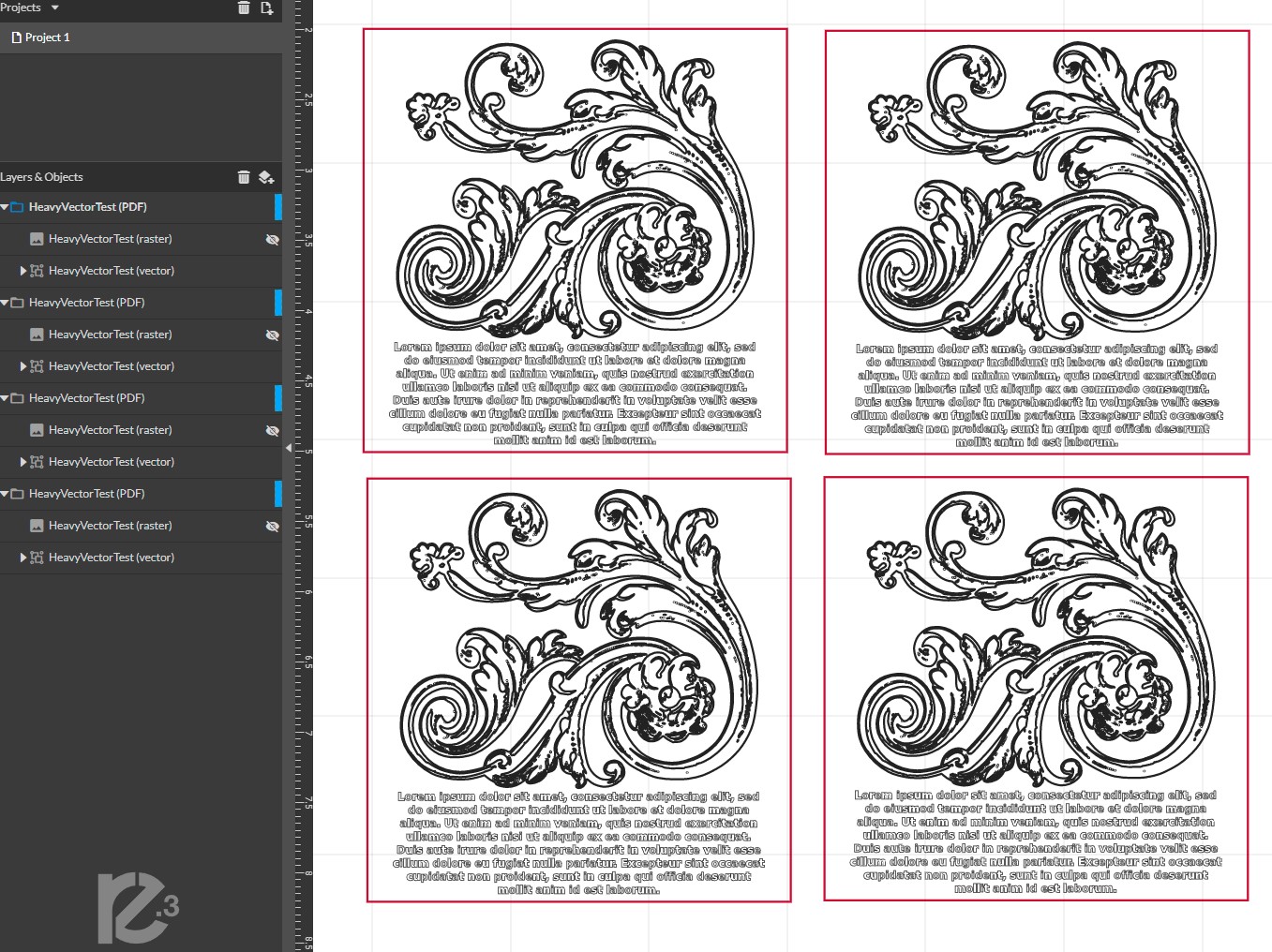Collapse the left panel using the side arrow
This screenshot has width=1272, height=952.
point(288,449)
